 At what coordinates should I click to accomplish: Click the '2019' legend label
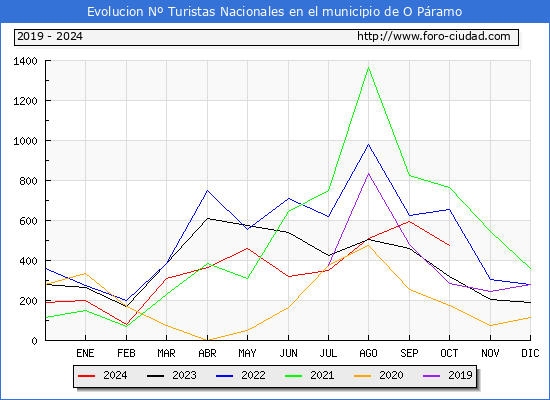(x=460, y=375)
